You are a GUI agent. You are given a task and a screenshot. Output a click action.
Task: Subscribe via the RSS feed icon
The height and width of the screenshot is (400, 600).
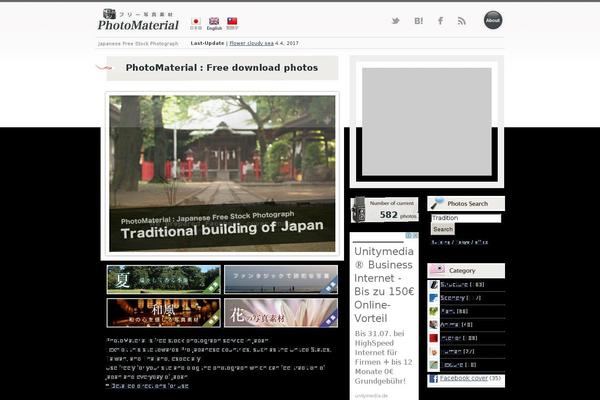click(x=461, y=21)
